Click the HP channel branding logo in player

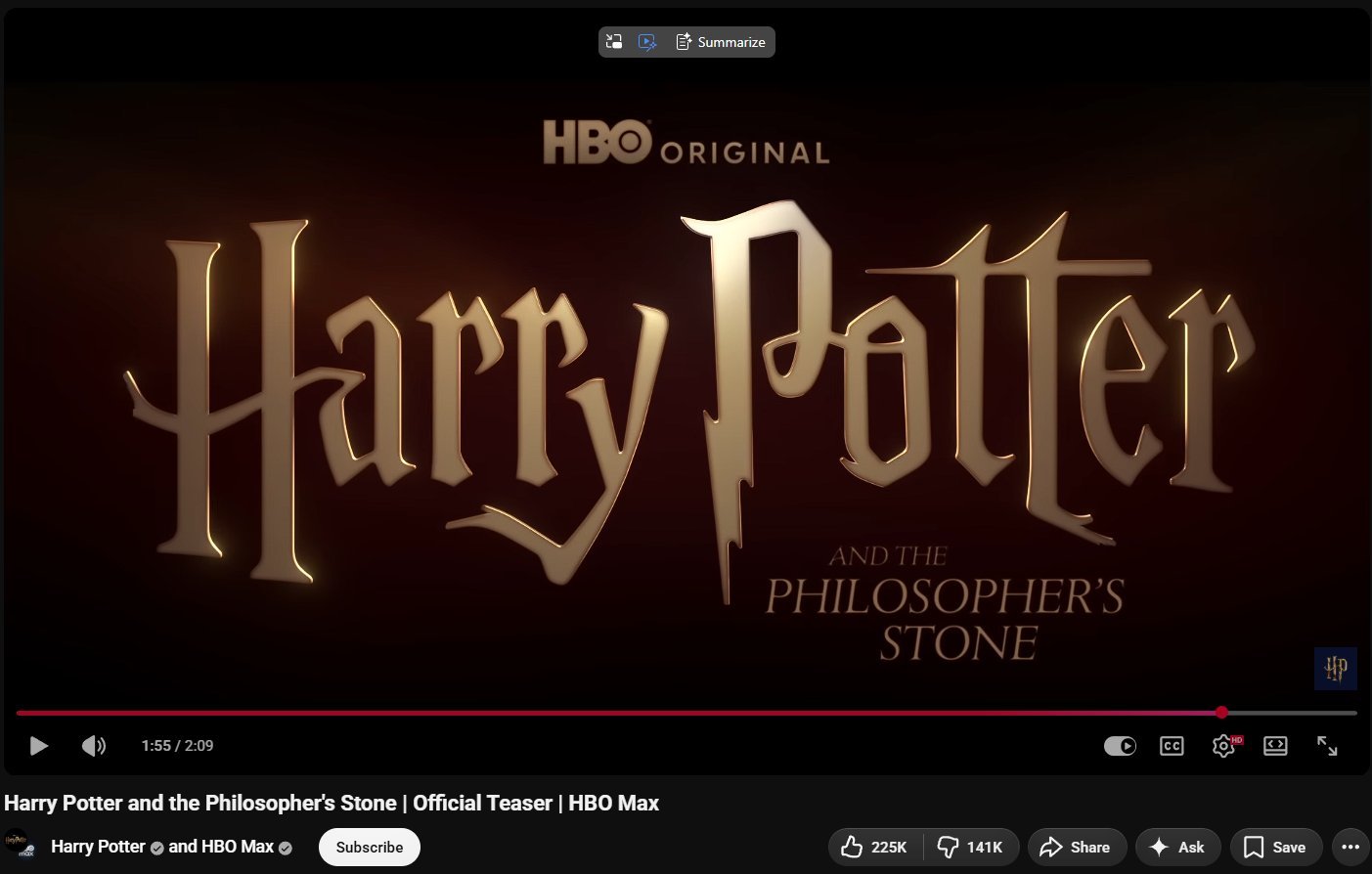coord(1336,669)
